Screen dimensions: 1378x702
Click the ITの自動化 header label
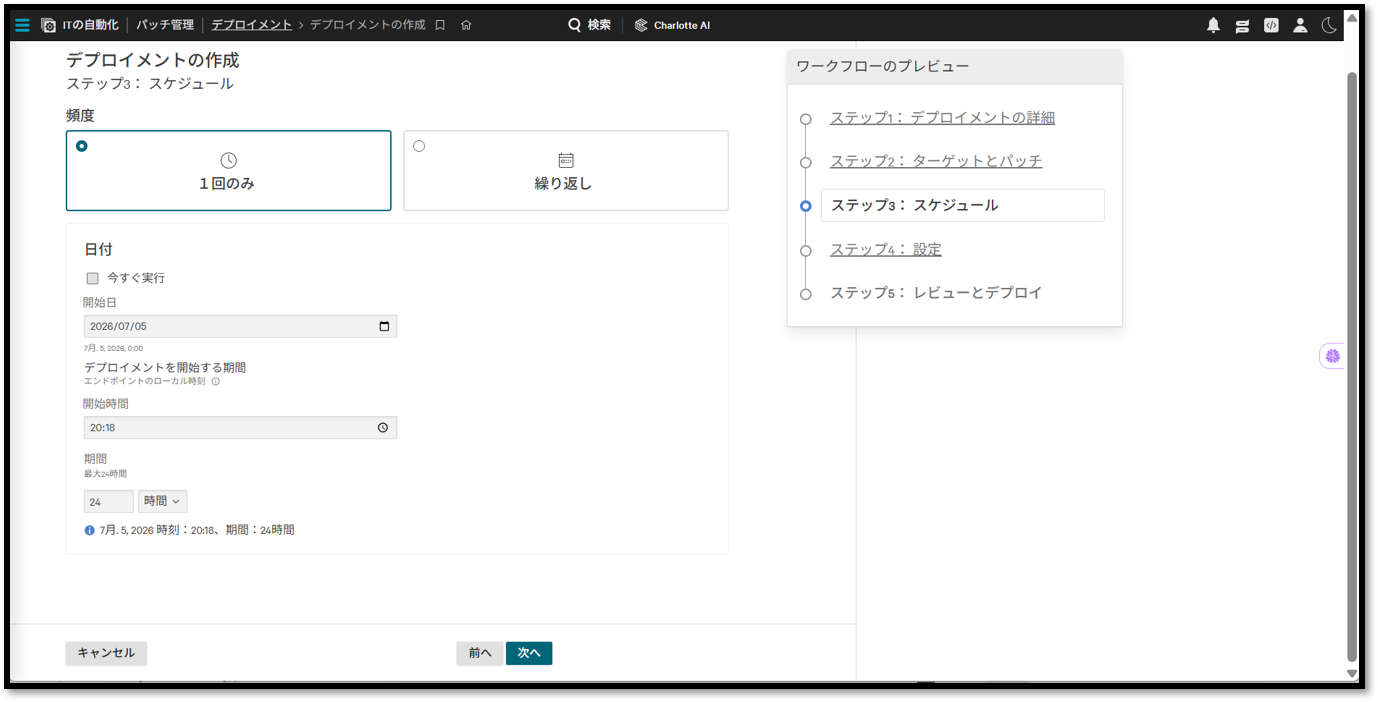(x=90, y=25)
